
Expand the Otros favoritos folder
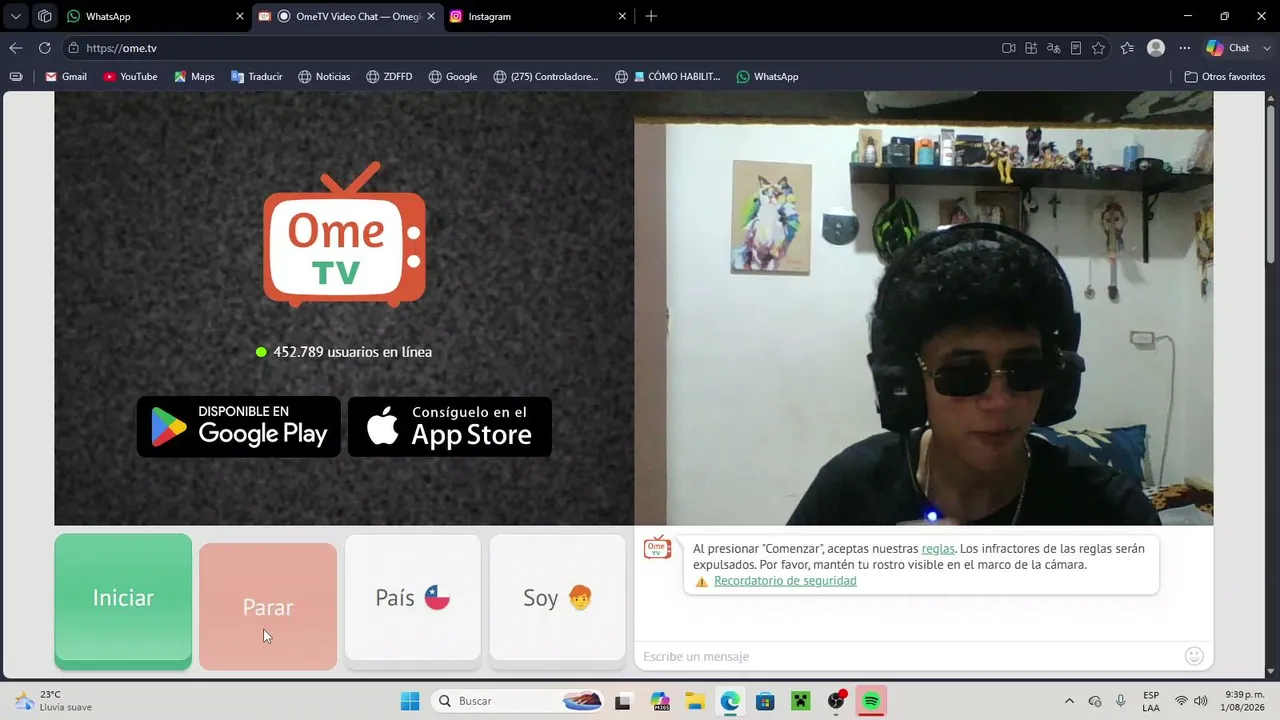[x=1225, y=77]
